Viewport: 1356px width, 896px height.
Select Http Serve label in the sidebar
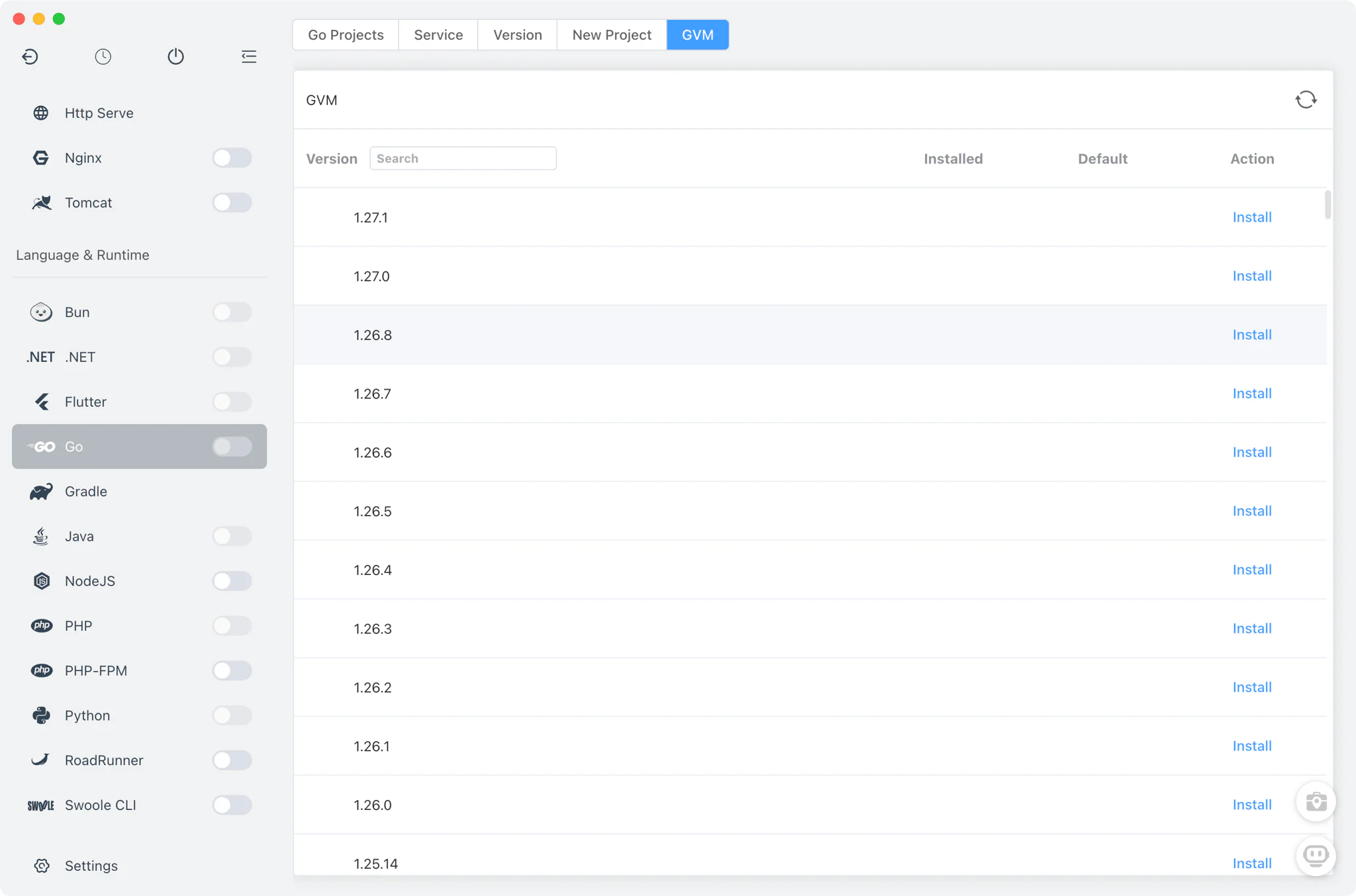coord(99,113)
